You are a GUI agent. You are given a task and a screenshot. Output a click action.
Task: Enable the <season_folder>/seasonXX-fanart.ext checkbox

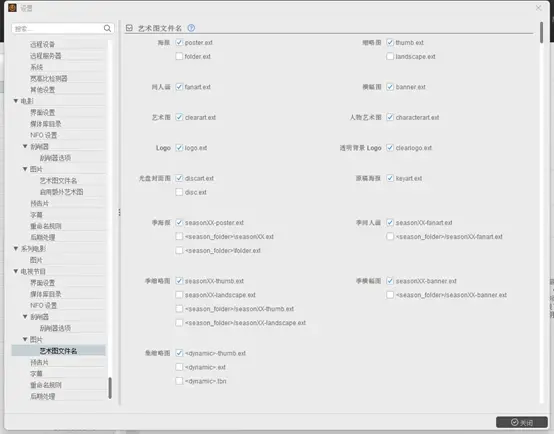(390, 236)
